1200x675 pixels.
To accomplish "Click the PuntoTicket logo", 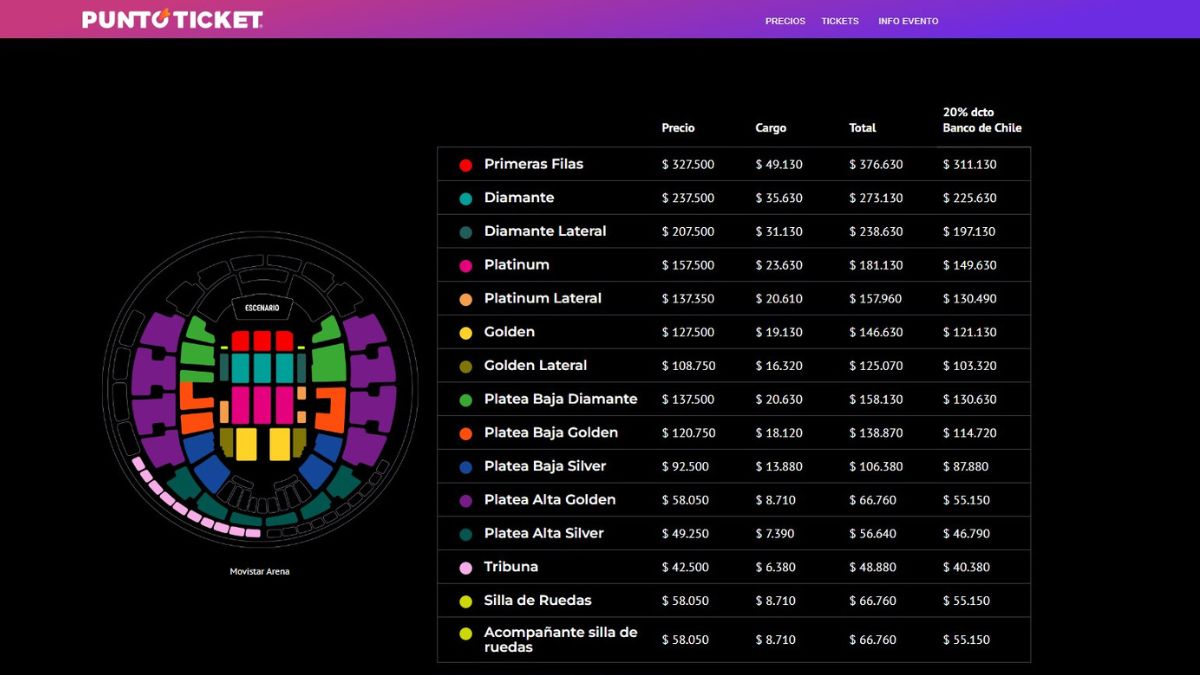I will (172, 19).
